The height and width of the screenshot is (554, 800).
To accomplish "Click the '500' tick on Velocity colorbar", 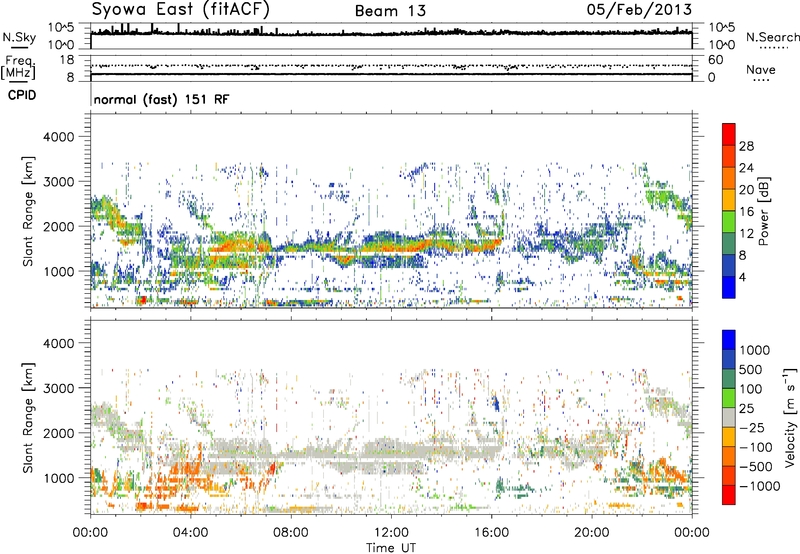I will tap(751, 369).
